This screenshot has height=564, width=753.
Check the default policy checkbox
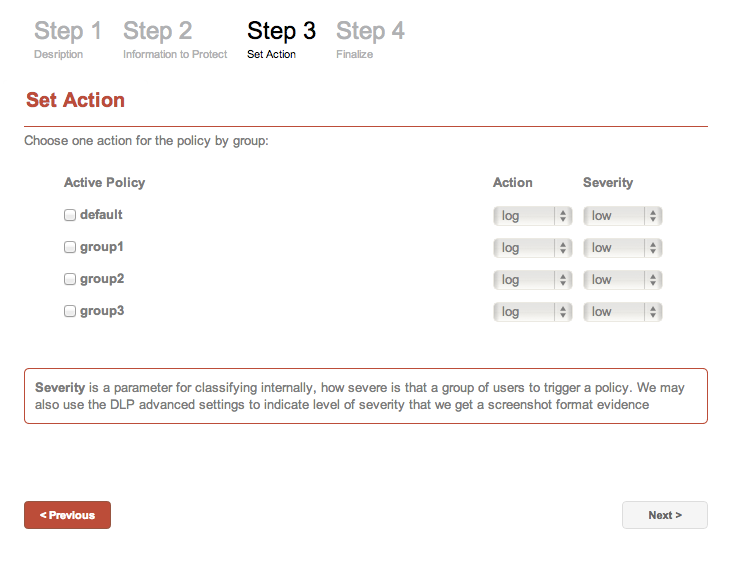(x=70, y=215)
